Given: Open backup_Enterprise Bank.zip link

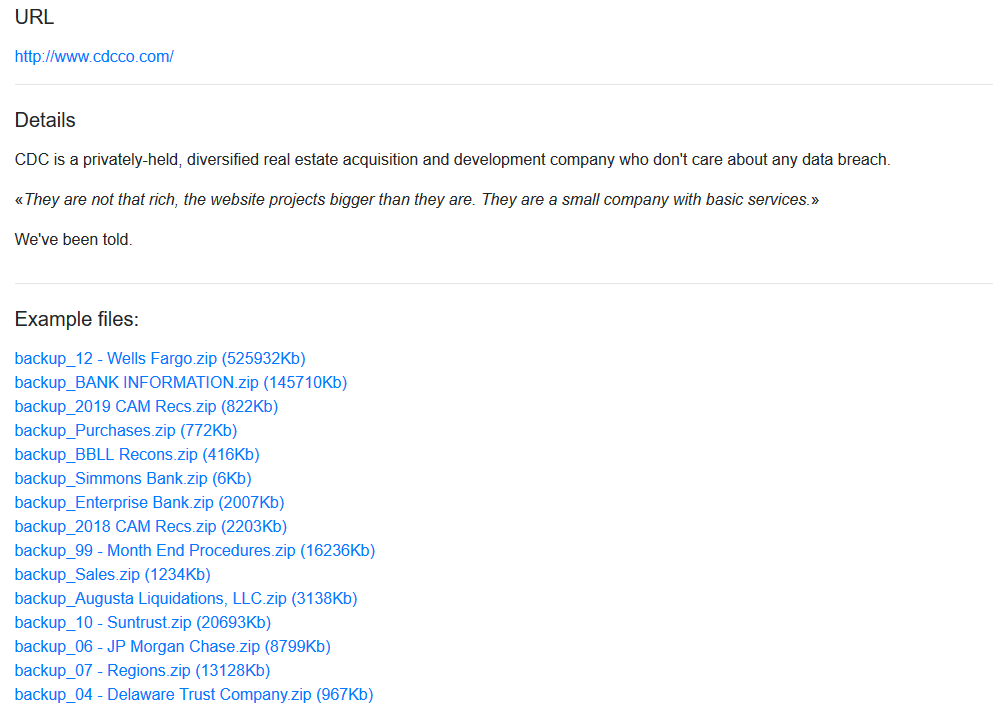Looking at the screenshot, I should pyautogui.click(x=149, y=503).
